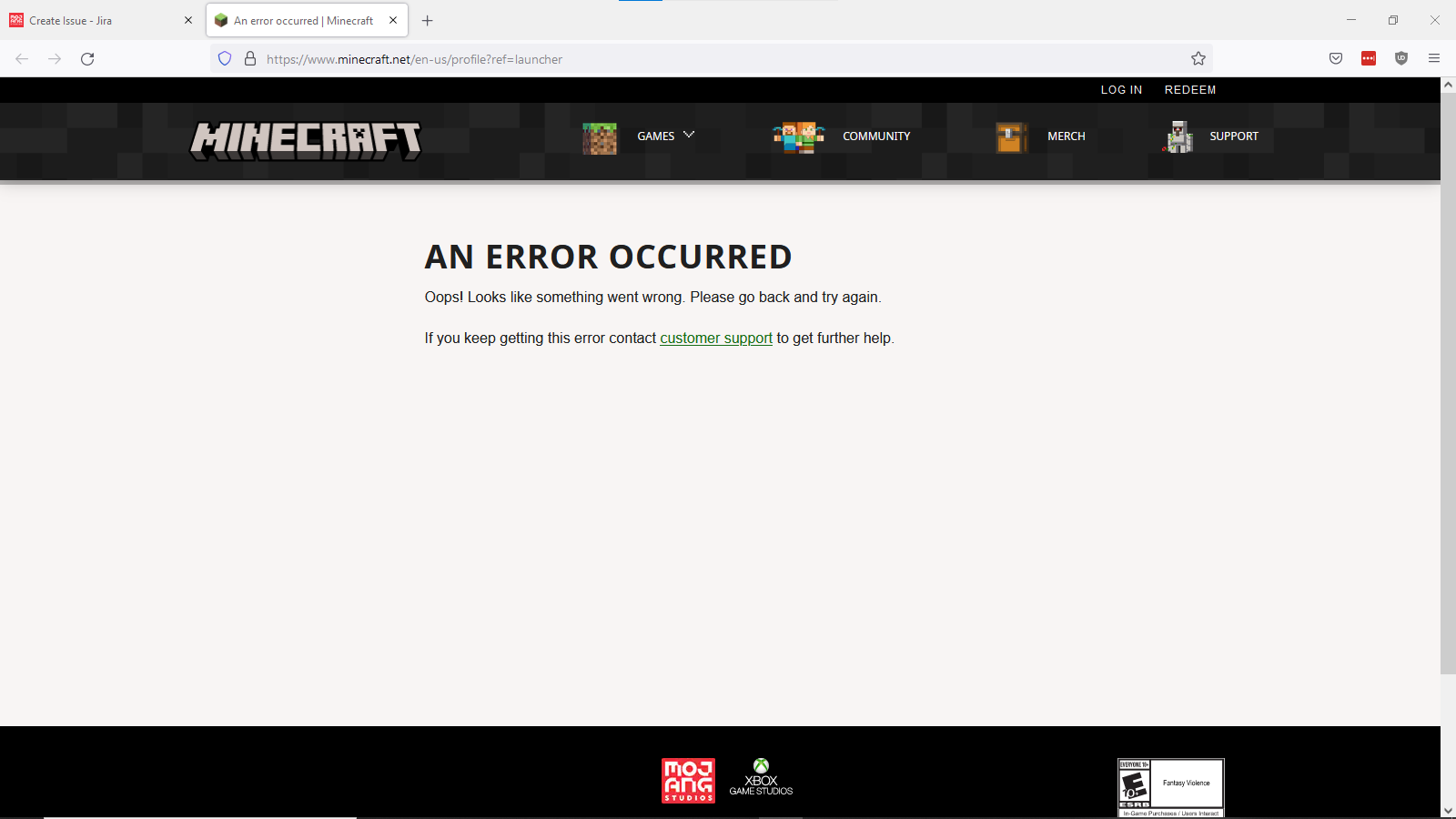
Task: Open the Community menu item
Action: (x=876, y=136)
